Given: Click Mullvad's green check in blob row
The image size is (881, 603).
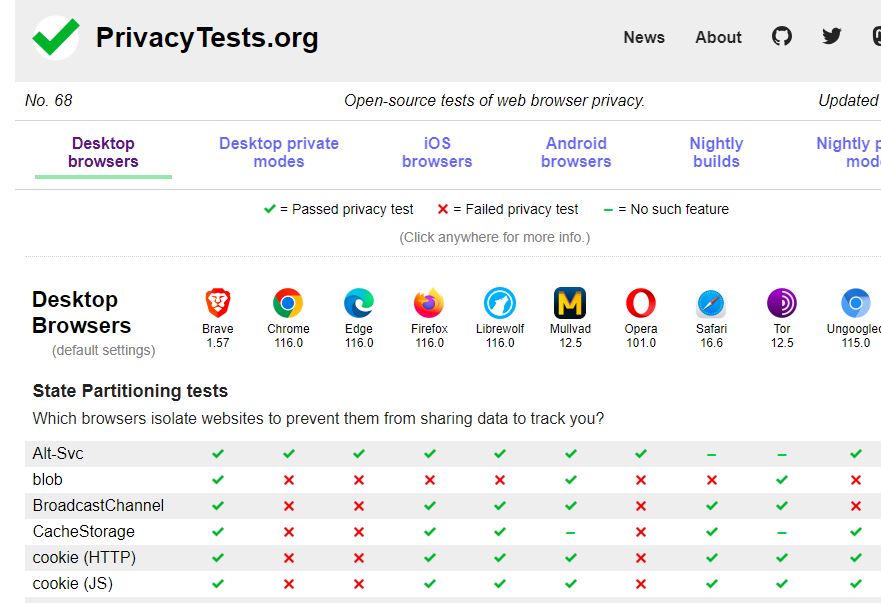Looking at the screenshot, I should (571, 479).
